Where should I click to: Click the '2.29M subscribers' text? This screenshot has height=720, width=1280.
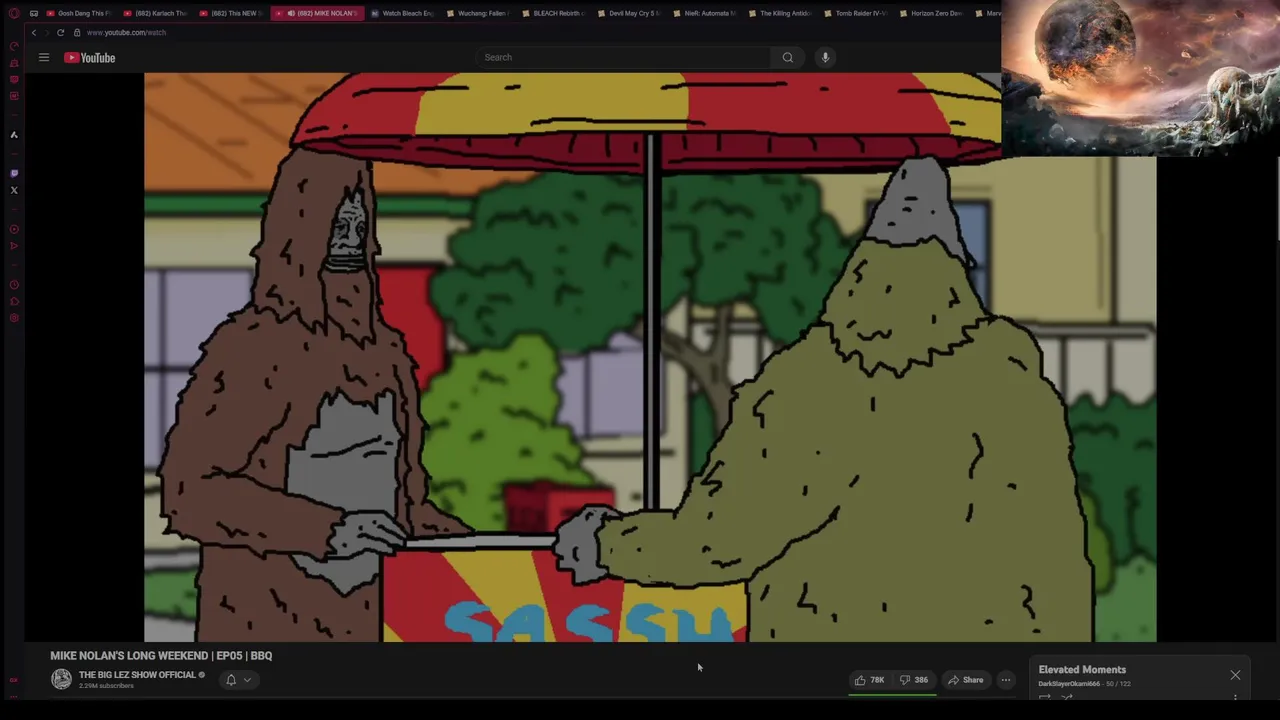coord(106,686)
